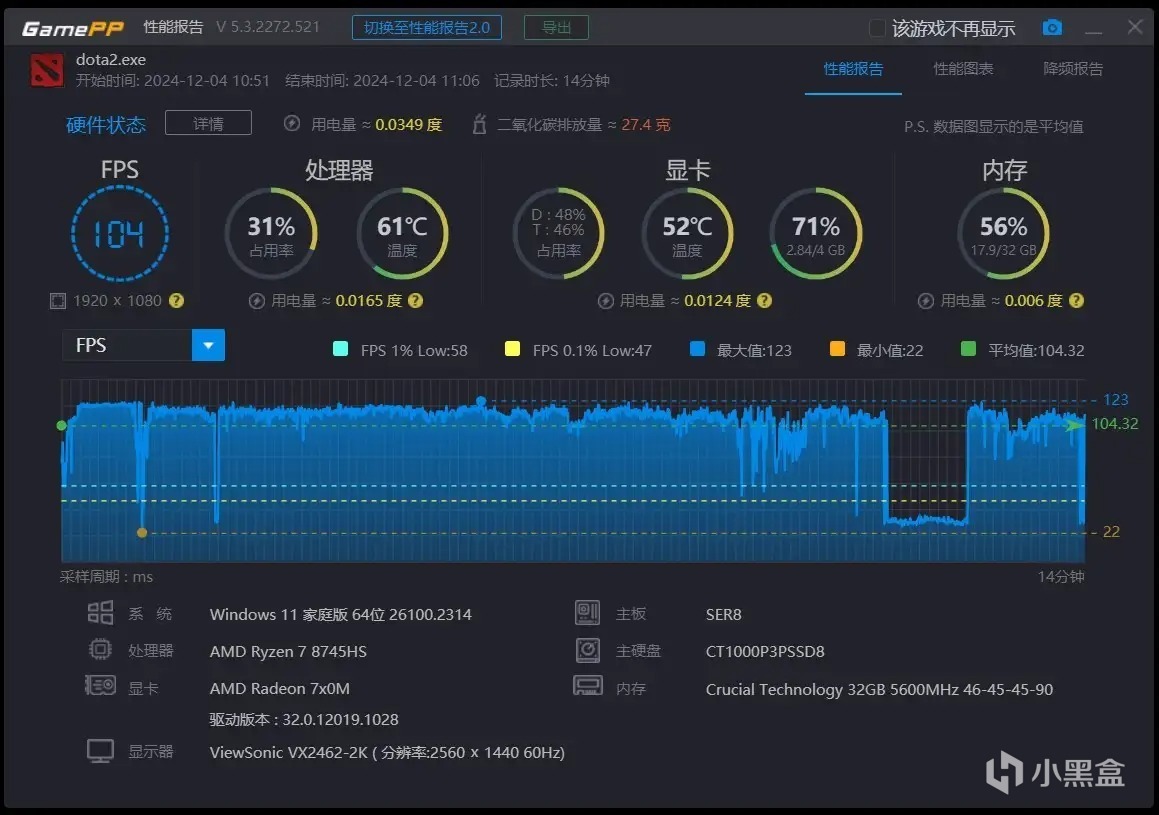The image size is (1159, 815).
Task: Click the ViewSonic VX2462-2K monitor text
Action: click(x=387, y=752)
